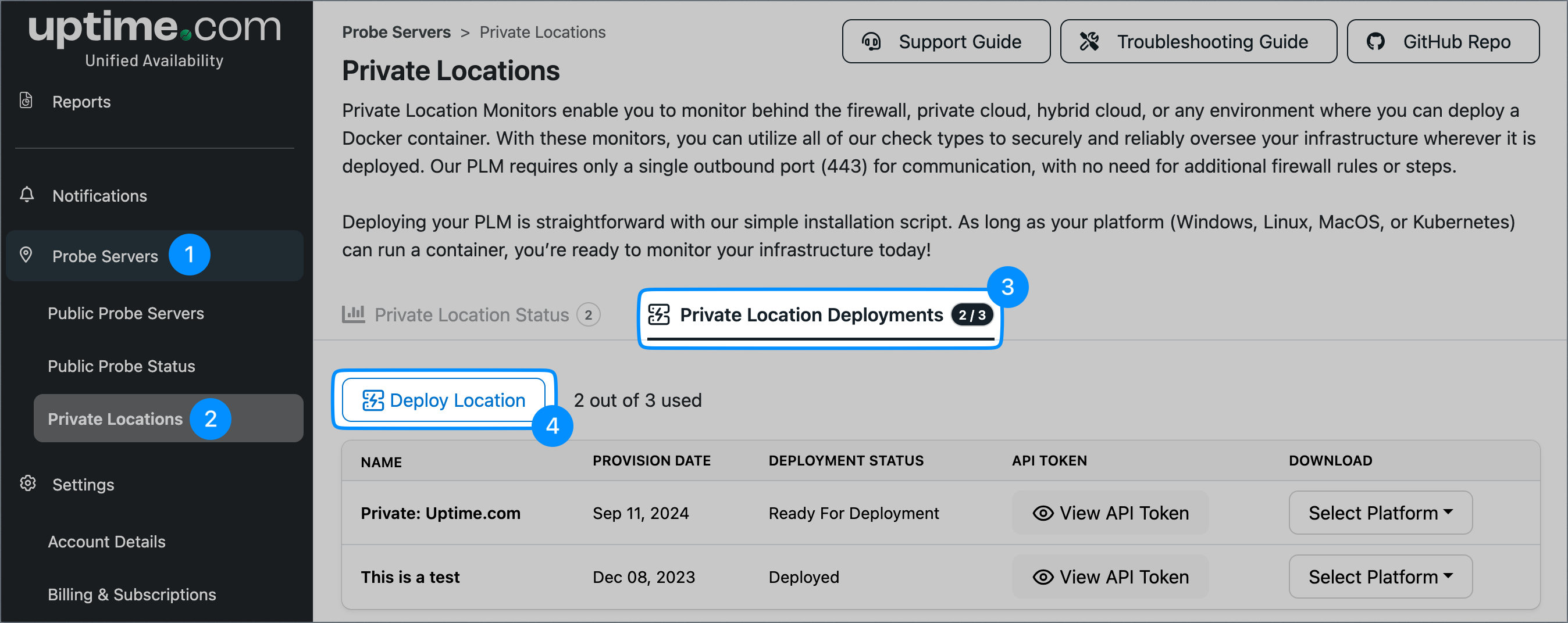Click the icon inside Deploy Location button

click(373, 400)
